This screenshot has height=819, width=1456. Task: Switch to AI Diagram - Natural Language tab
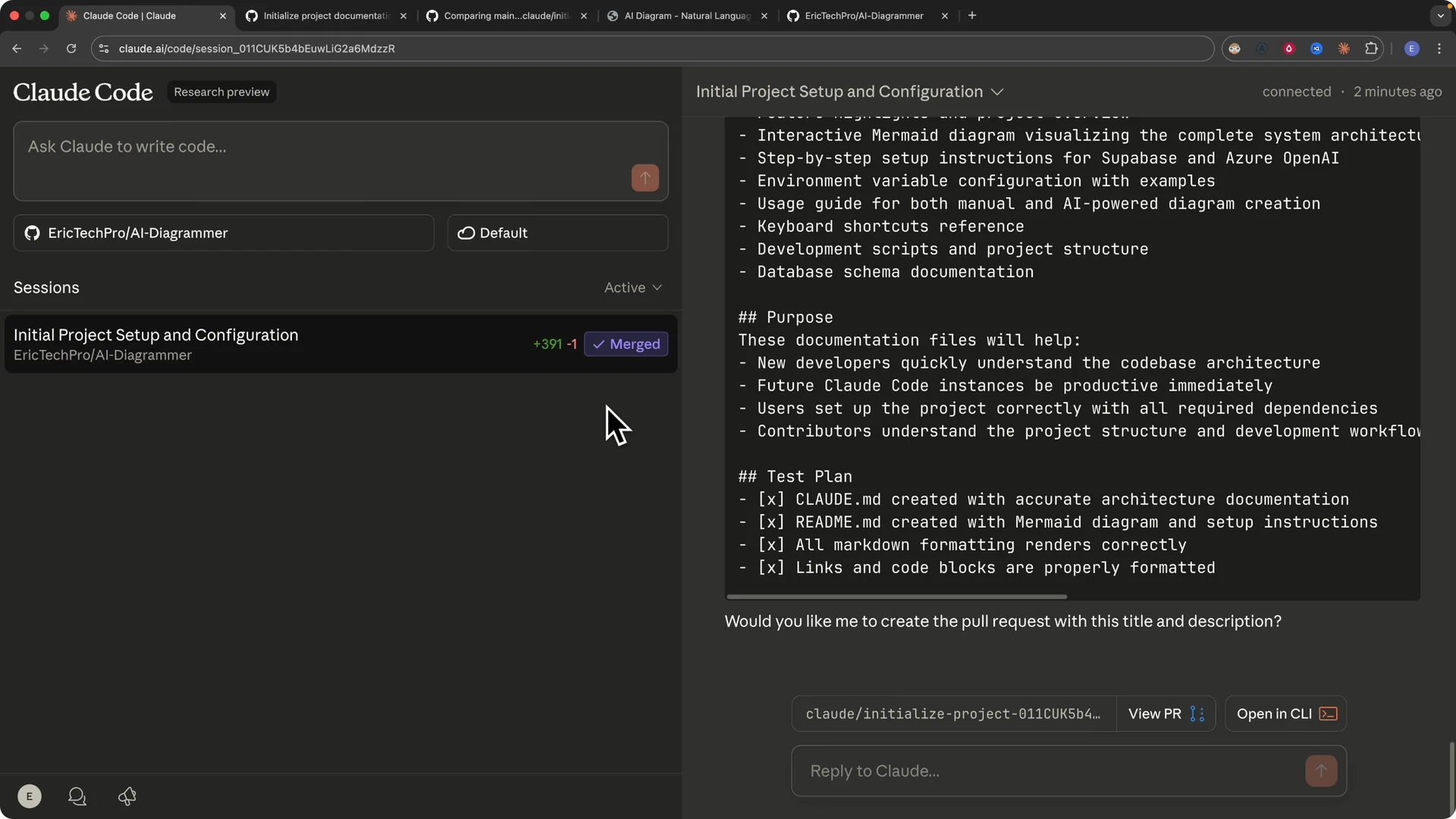tap(686, 16)
